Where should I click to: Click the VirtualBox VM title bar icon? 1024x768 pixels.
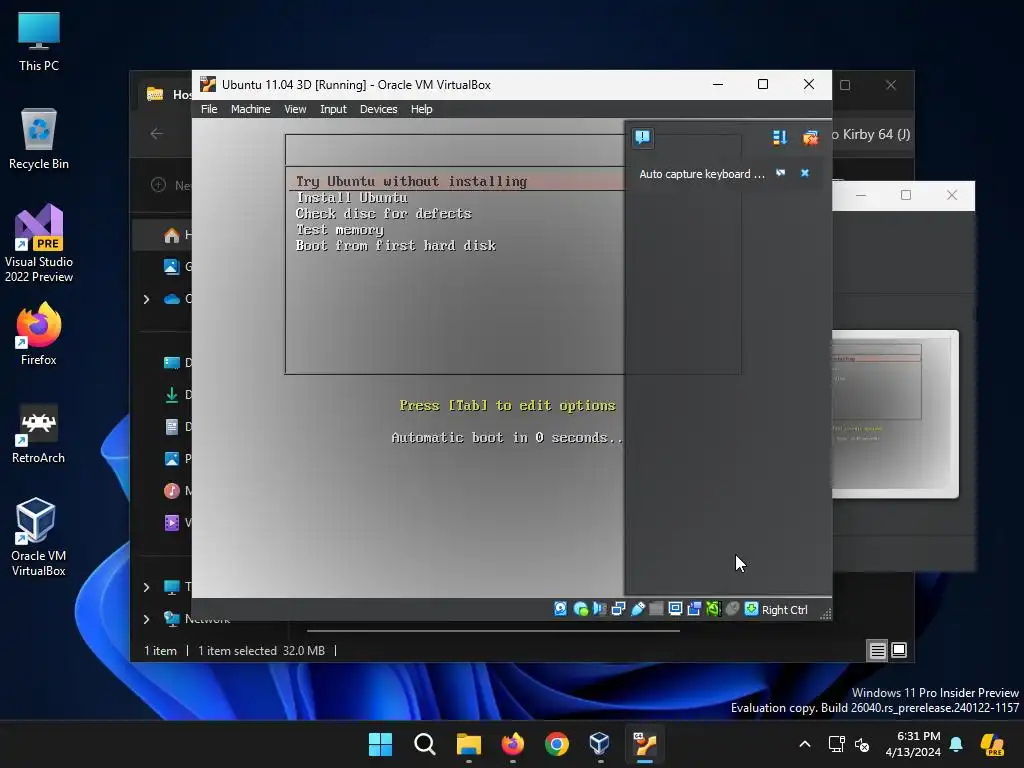click(208, 84)
